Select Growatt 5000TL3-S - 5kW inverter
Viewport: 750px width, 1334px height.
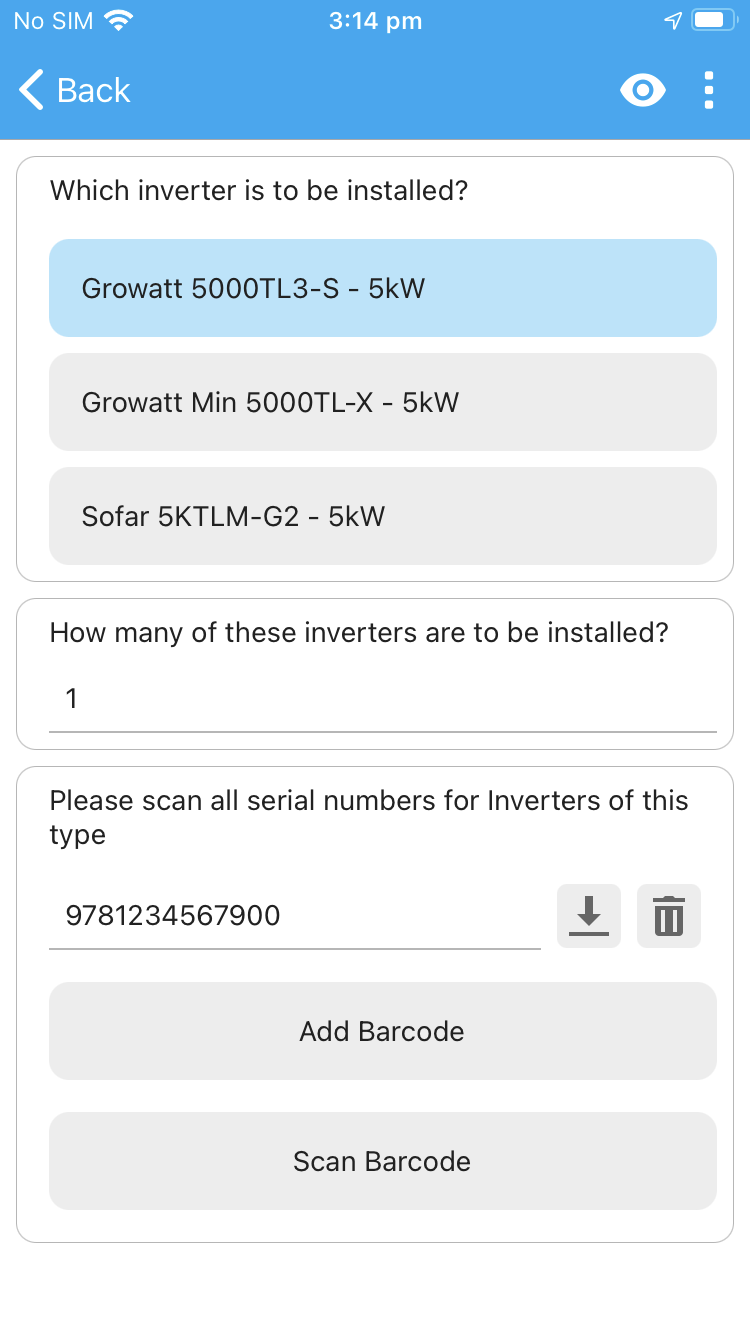383,288
